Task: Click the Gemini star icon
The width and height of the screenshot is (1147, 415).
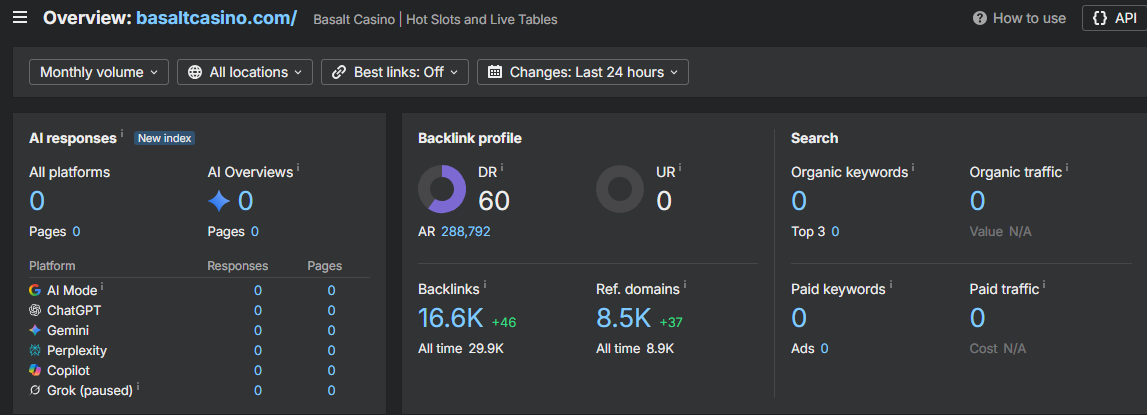Action: coord(34,330)
